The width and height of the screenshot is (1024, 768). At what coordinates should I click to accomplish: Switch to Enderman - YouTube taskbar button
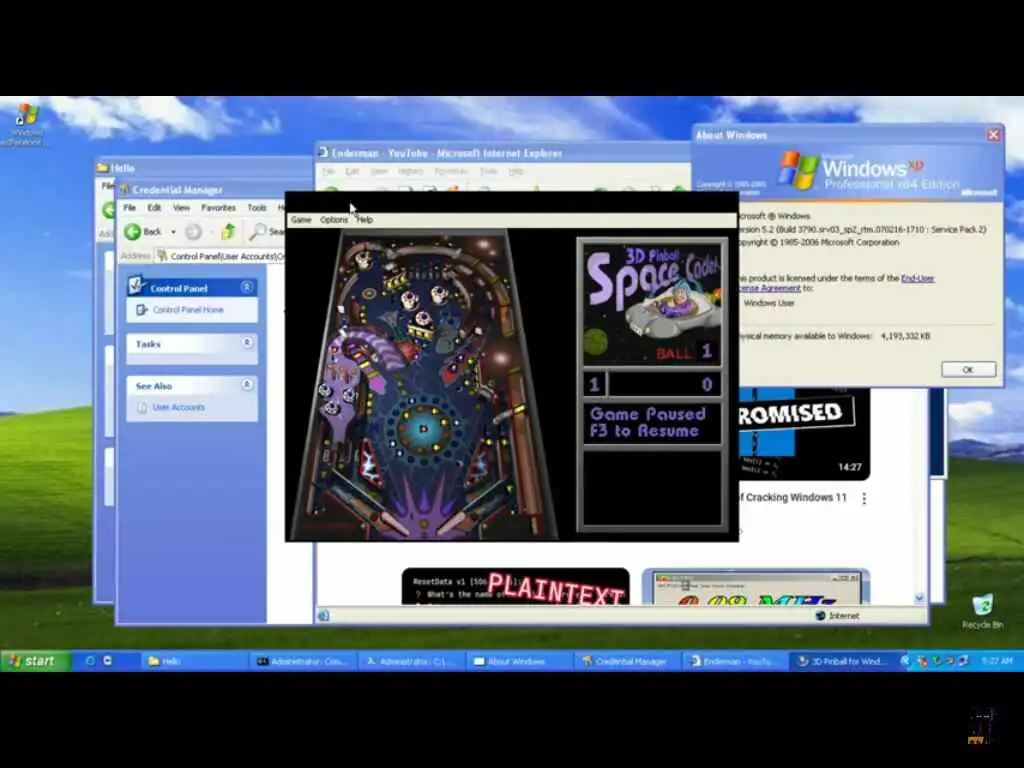[735, 662]
